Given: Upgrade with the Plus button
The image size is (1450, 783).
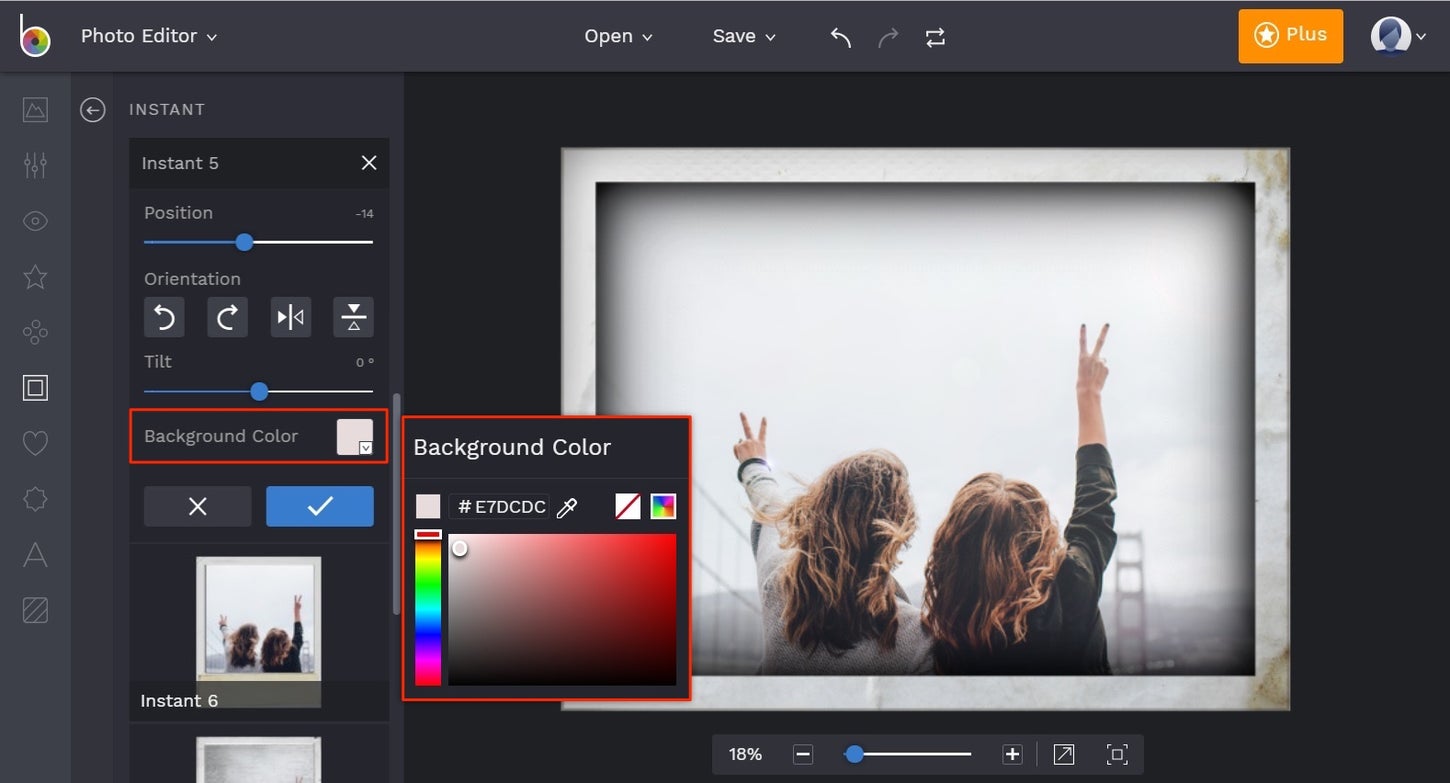Looking at the screenshot, I should pyautogui.click(x=1291, y=36).
